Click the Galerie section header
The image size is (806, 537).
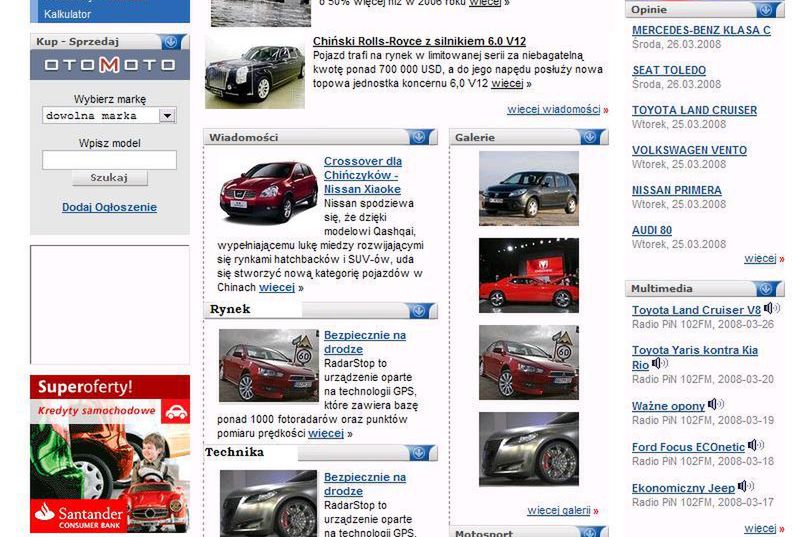coord(529,137)
